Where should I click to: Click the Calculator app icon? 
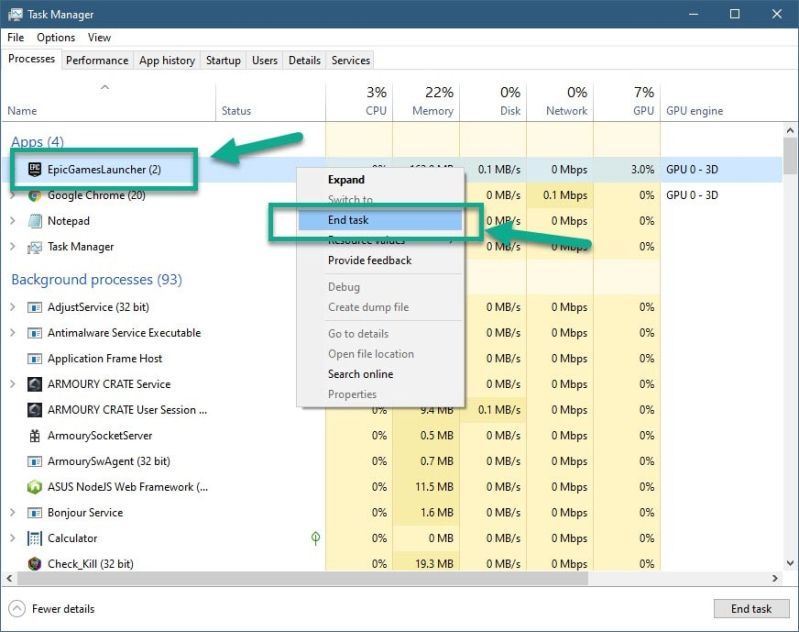coord(34,538)
